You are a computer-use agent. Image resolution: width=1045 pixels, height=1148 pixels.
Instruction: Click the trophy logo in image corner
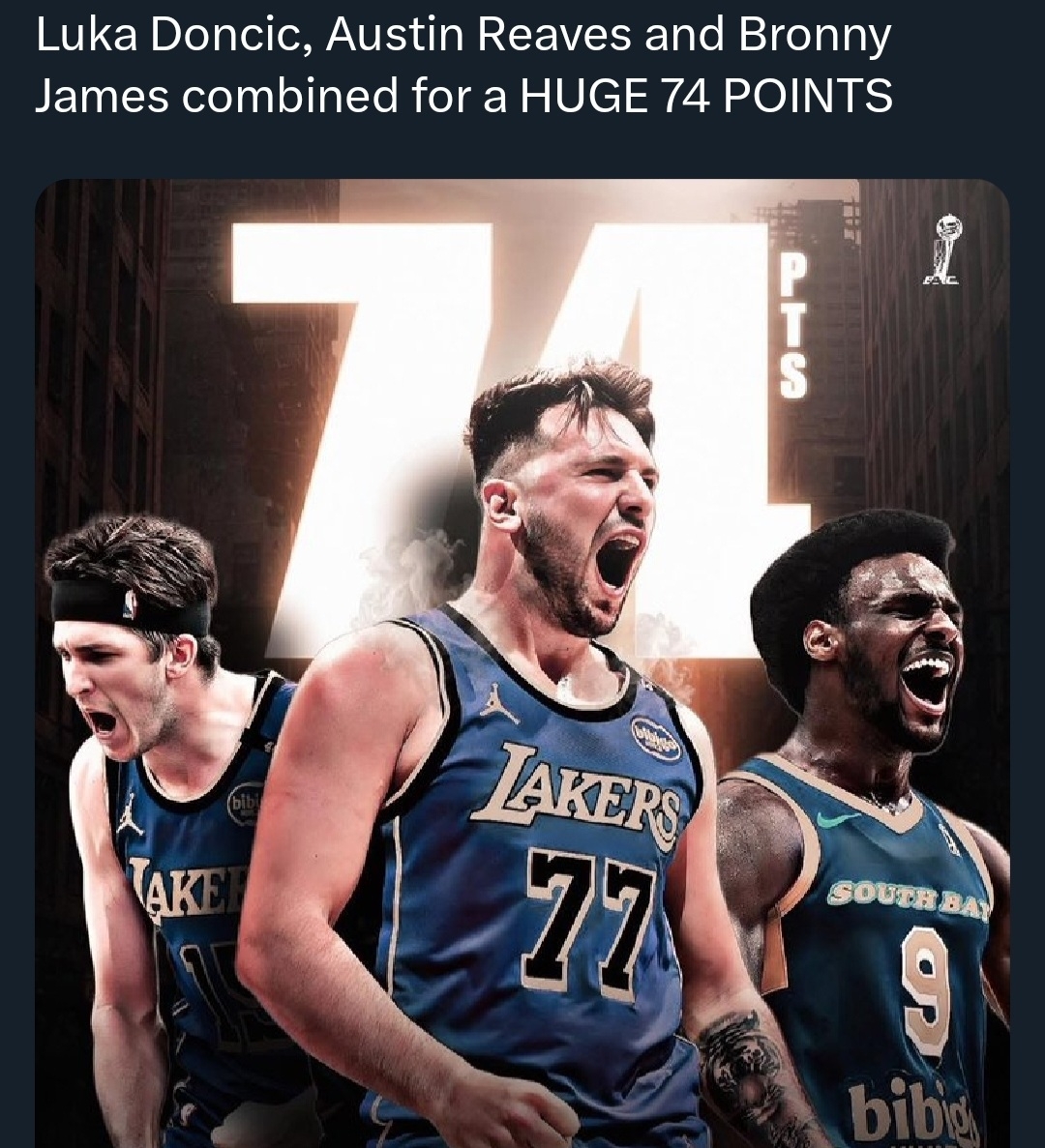(x=941, y=249)
